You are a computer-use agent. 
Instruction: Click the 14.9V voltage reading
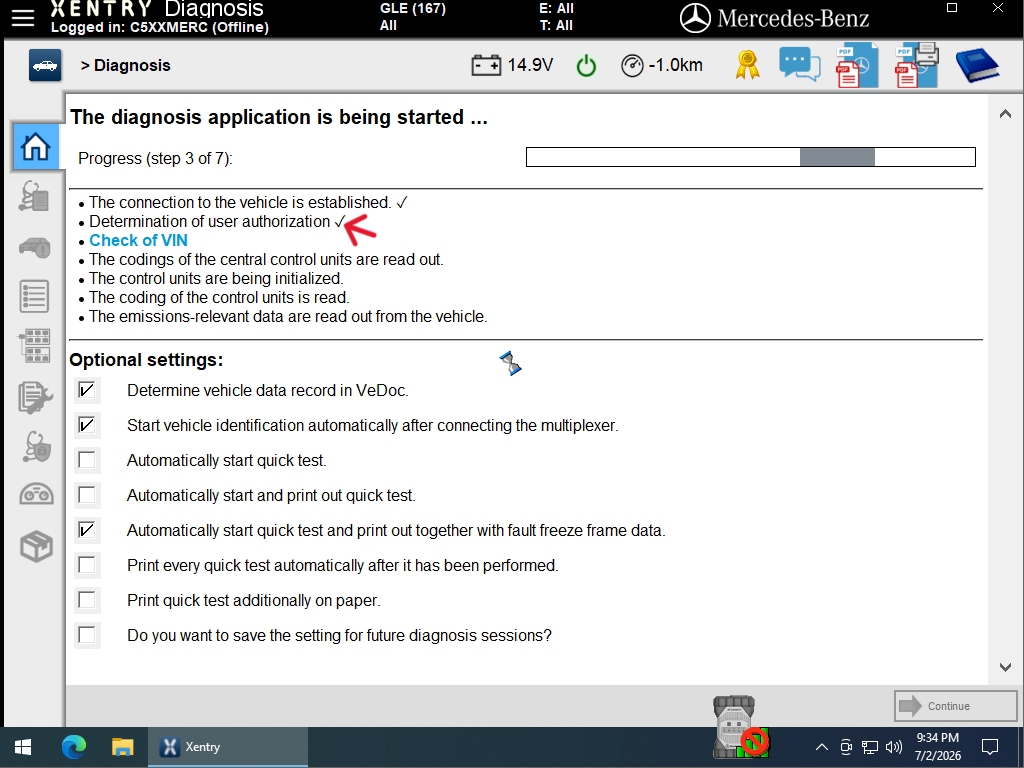[530, 65]
